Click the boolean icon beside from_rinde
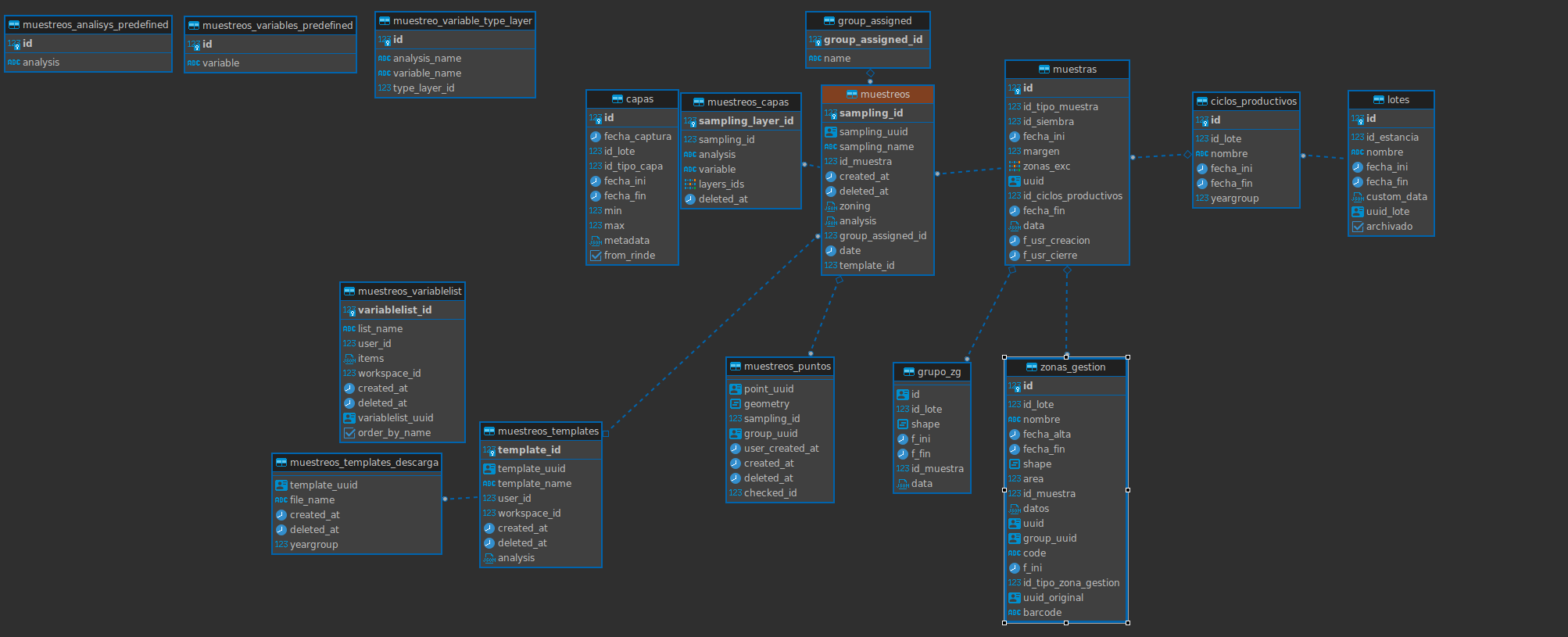The width and height of the screenshot is (1568, 637). [x=596, y=256]
